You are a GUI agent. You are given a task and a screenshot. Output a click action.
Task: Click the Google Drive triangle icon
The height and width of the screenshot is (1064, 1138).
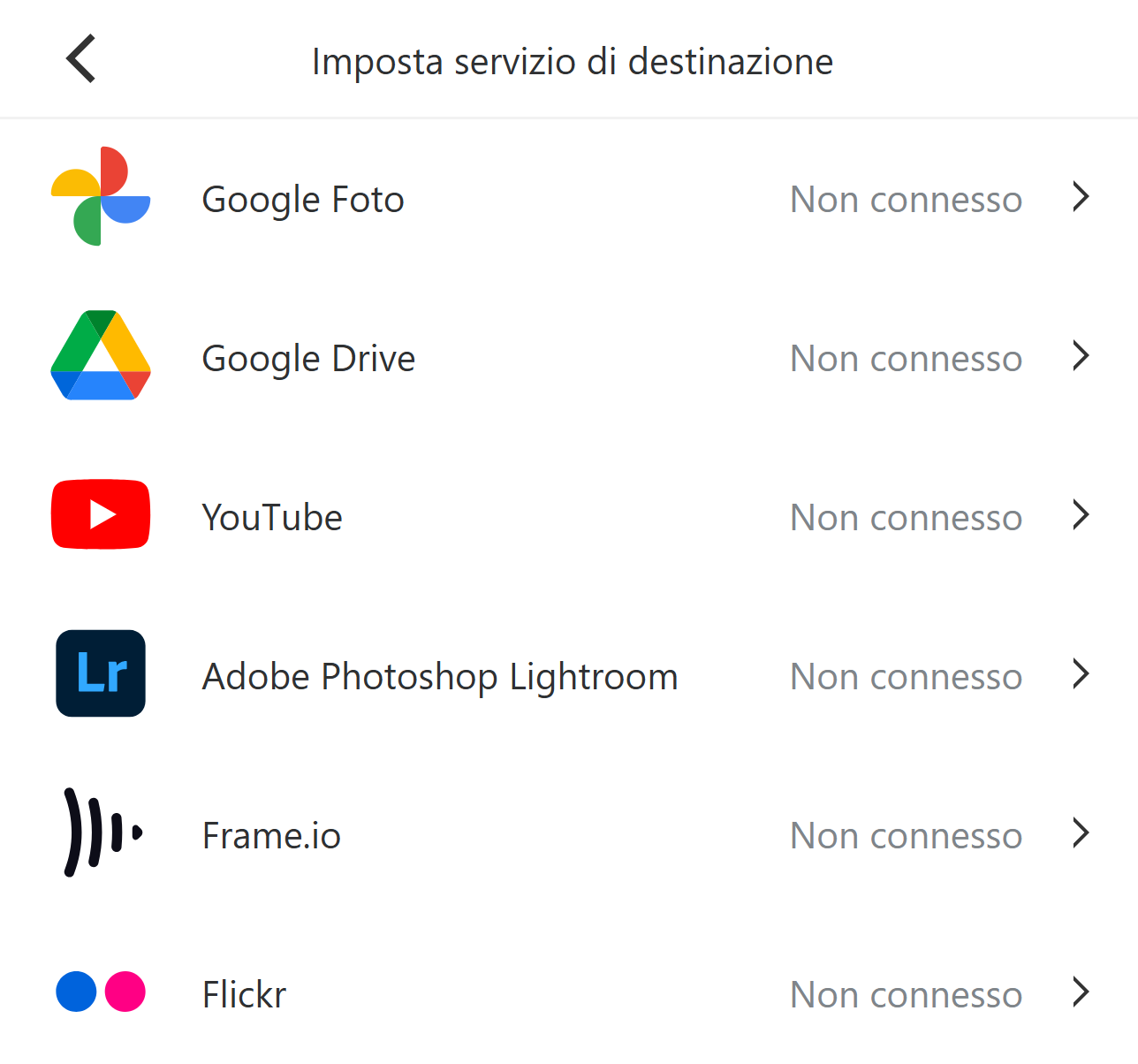(x=101, y=355)
